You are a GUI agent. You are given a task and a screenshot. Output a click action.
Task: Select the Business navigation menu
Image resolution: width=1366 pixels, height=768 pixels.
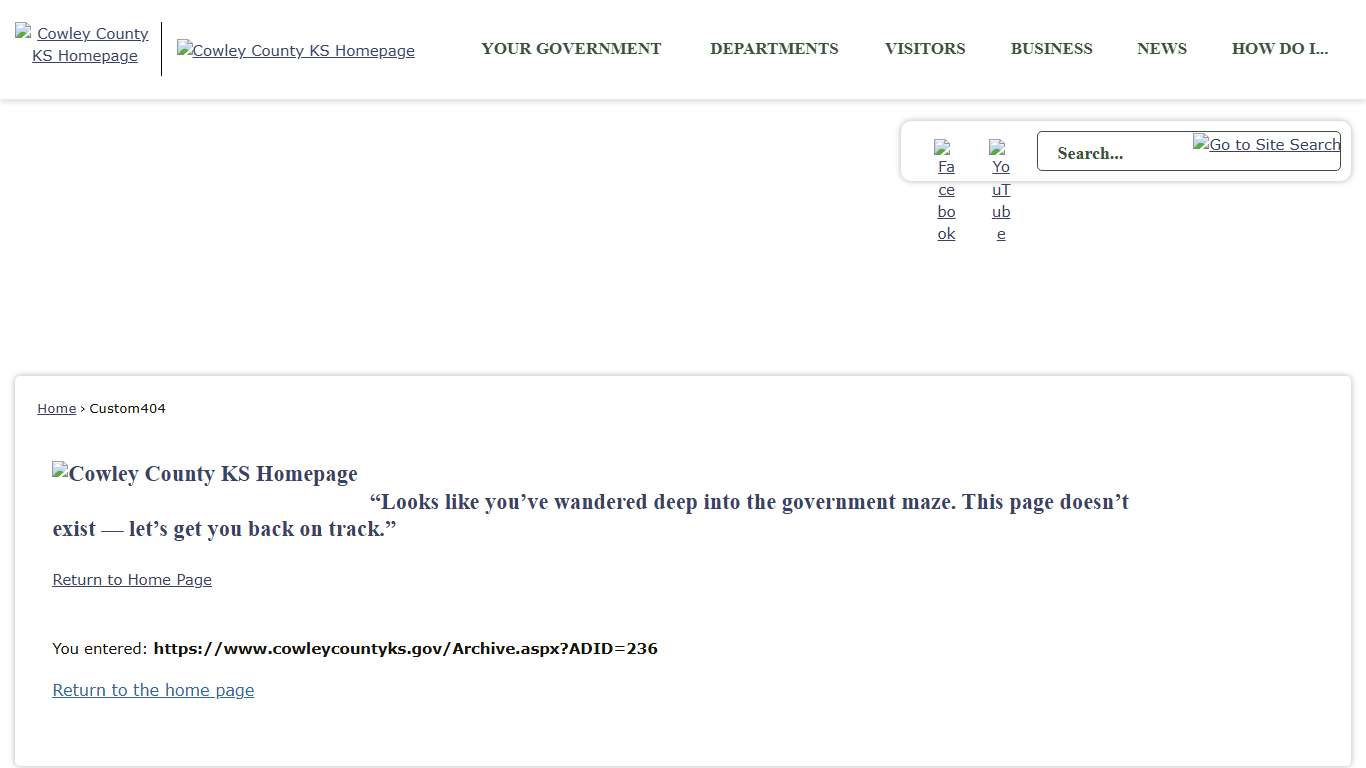[x=1051, y=49]
